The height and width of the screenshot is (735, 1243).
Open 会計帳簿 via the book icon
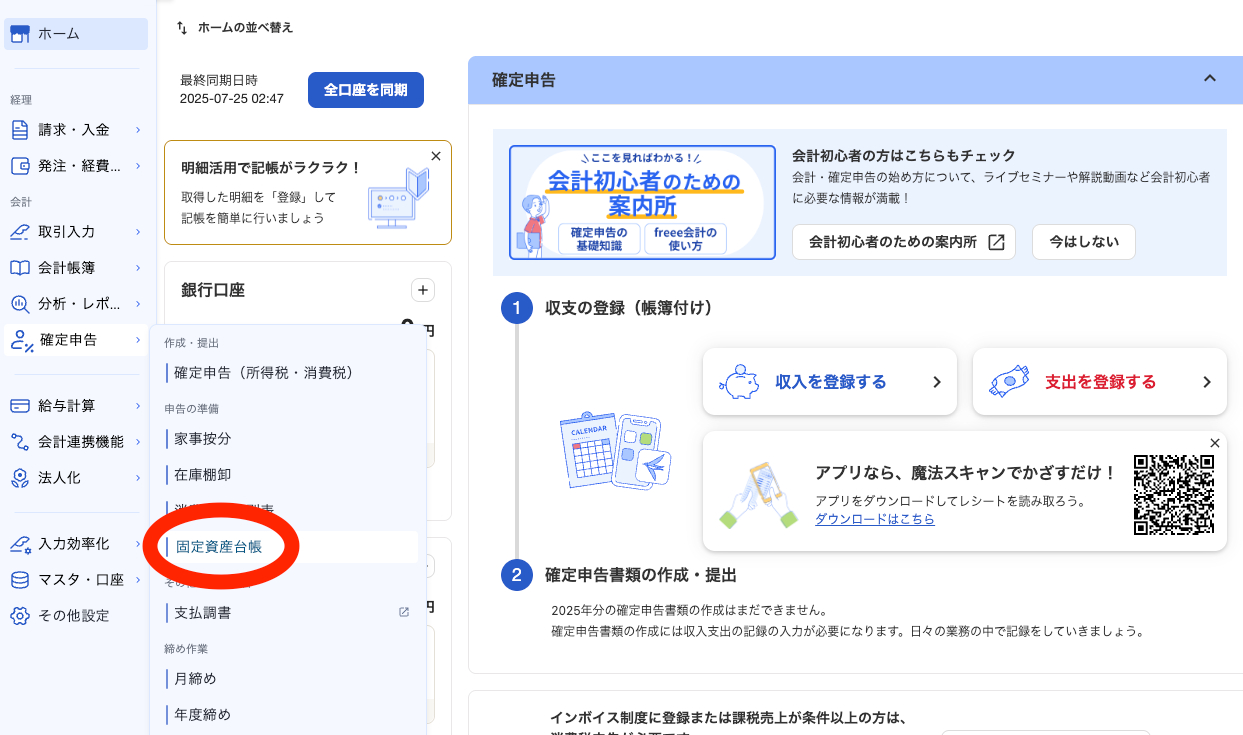pos(19,267)
